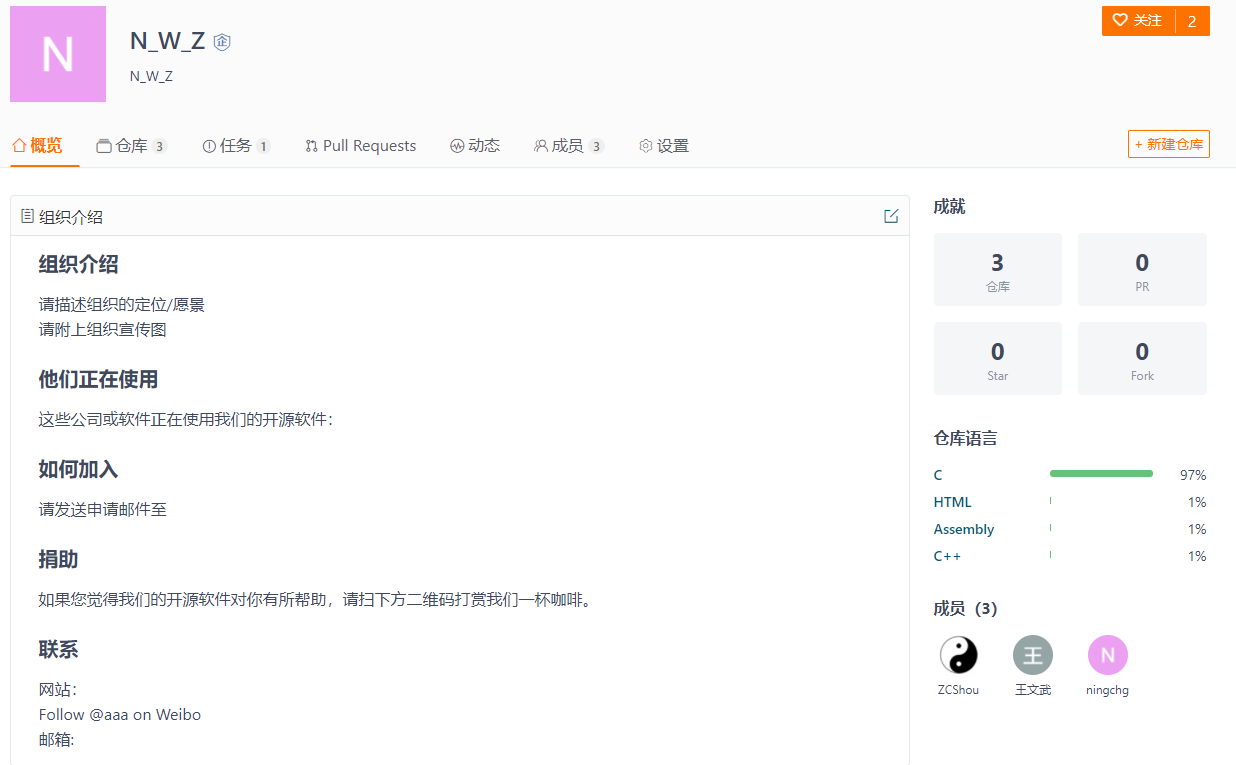Viewport: 1236px width, 765px height.
Task: Click 王文武's avatar
Action: (1032, 655)
